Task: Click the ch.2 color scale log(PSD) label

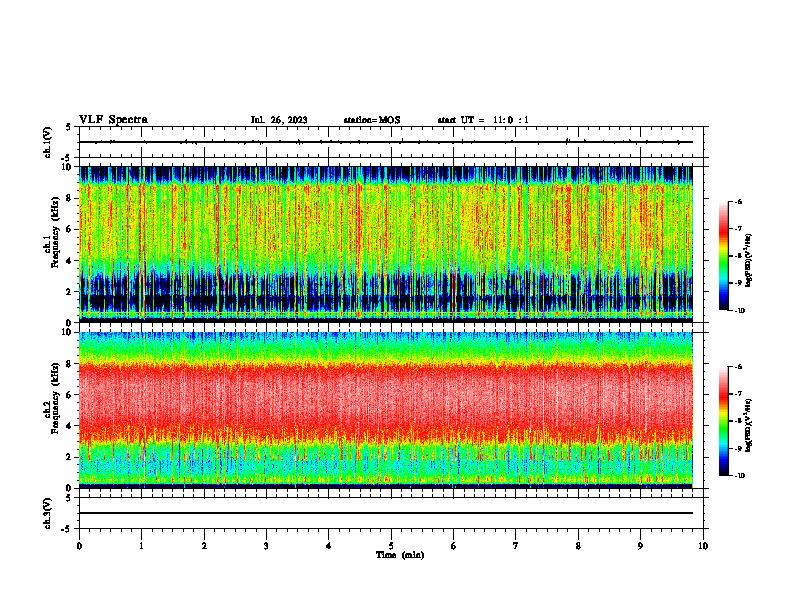Action: tap(748, 425)
